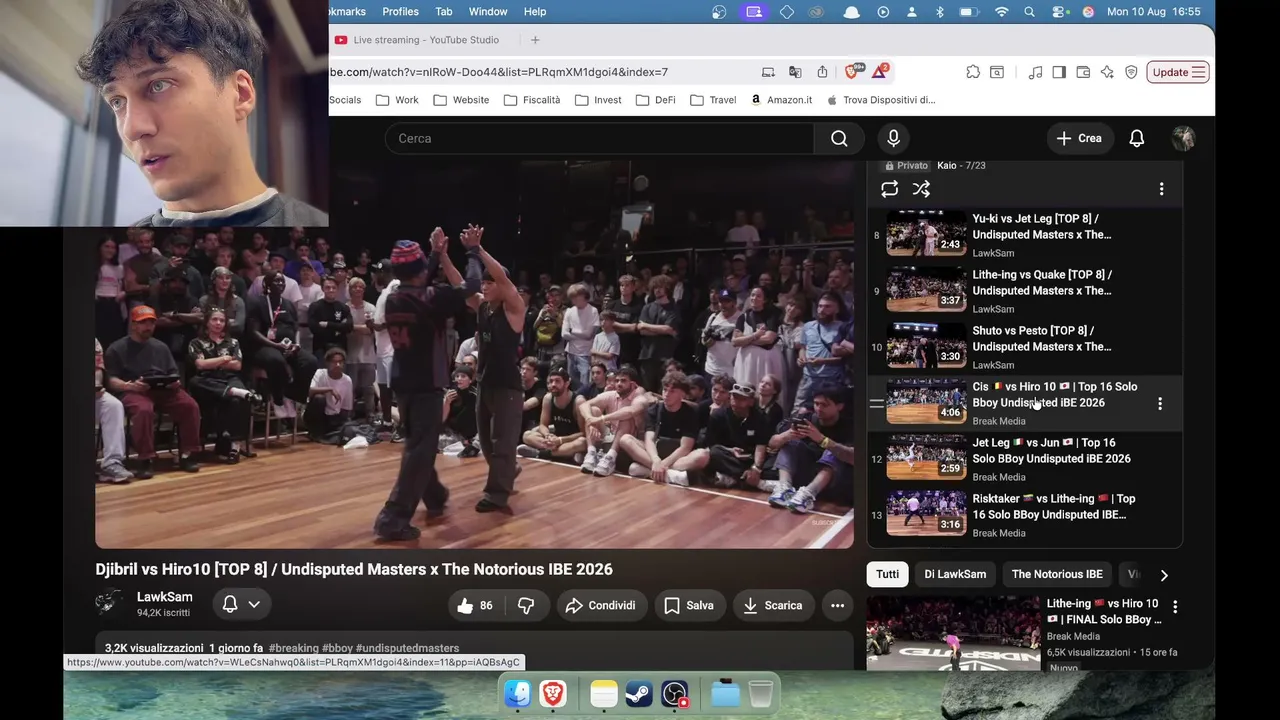Open the Website bookmarks folder
The height and width of the screenshot is (720, 1280).
[x=461, y=100]
